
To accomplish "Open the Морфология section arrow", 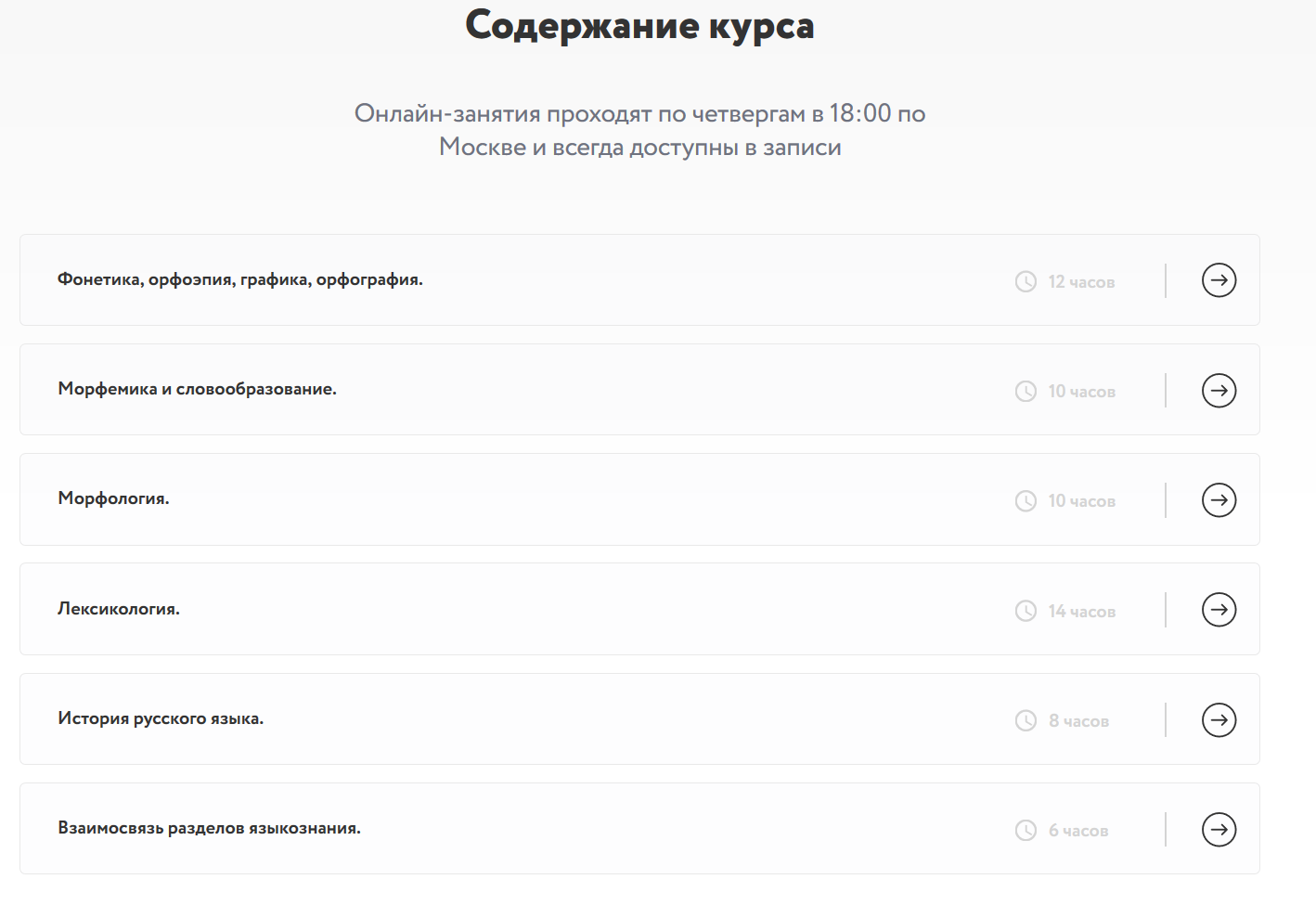I will click(1219, 499).
